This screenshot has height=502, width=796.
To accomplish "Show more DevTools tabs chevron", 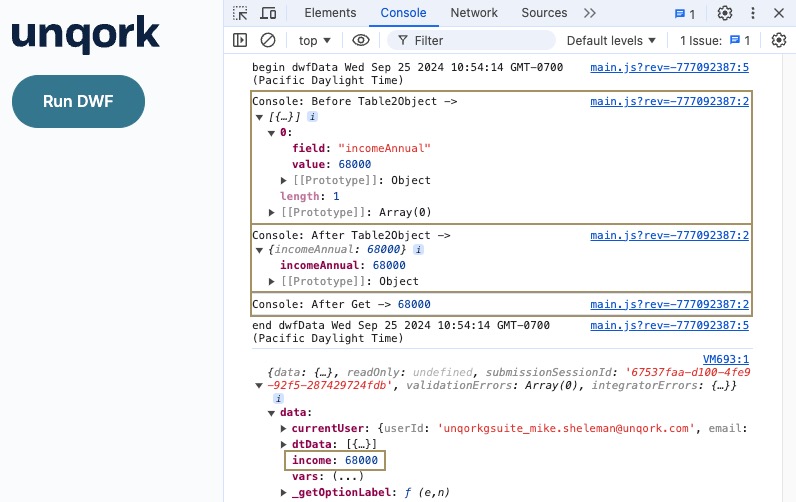I will pos(589,13).
